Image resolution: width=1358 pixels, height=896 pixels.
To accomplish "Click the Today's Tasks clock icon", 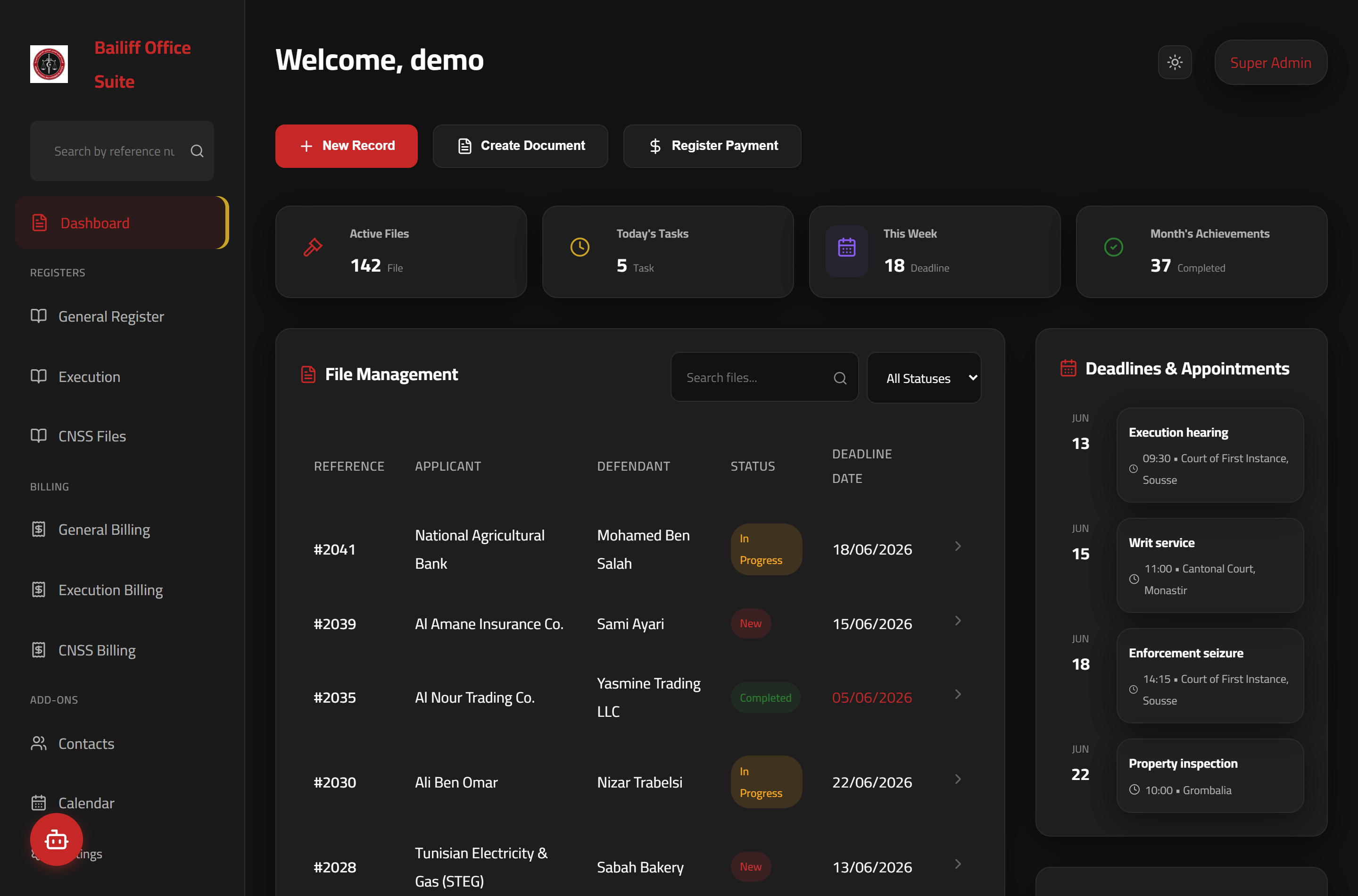I will point(580,247).
